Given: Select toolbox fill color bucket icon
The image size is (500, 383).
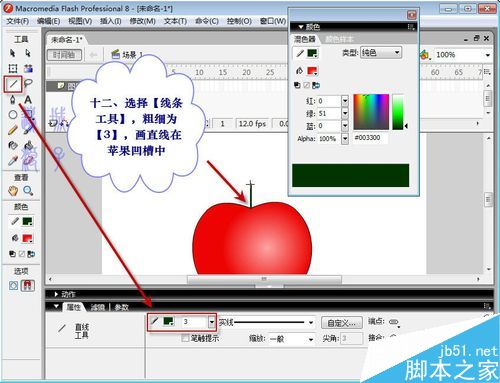Looking at the screenshot, I should tap(15, 238).
